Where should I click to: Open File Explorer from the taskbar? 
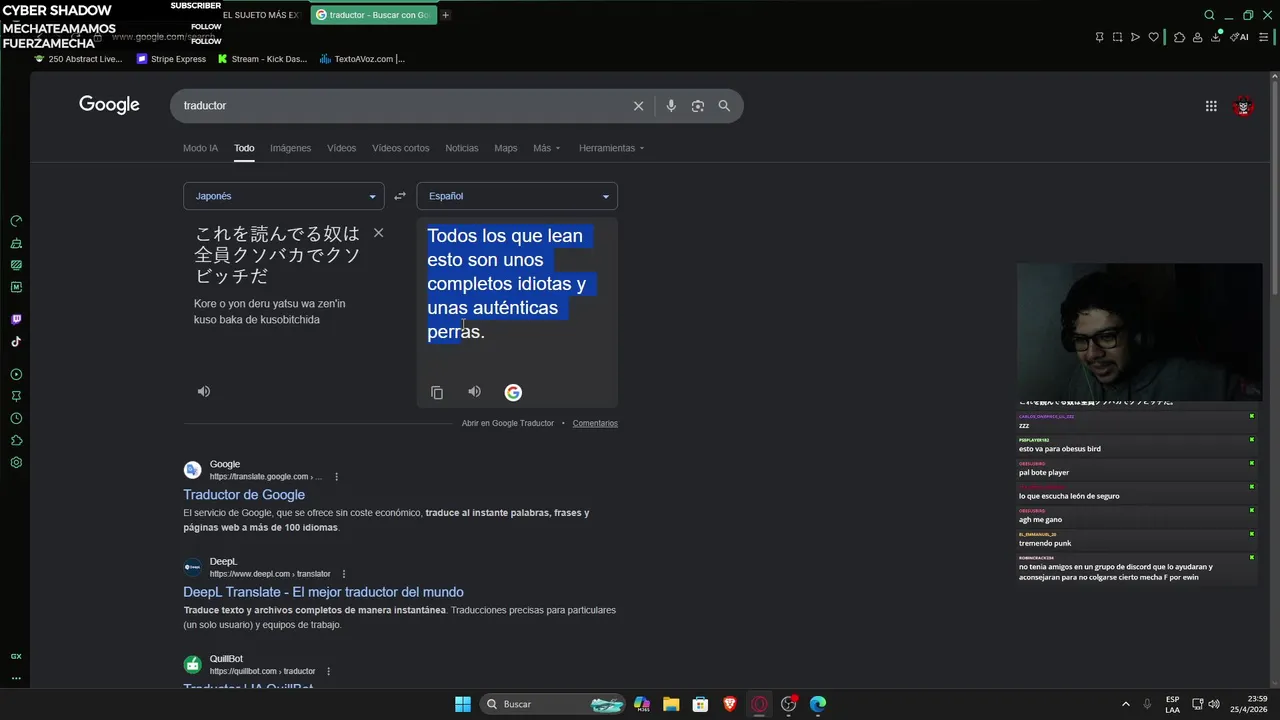[x=671, y=704]
